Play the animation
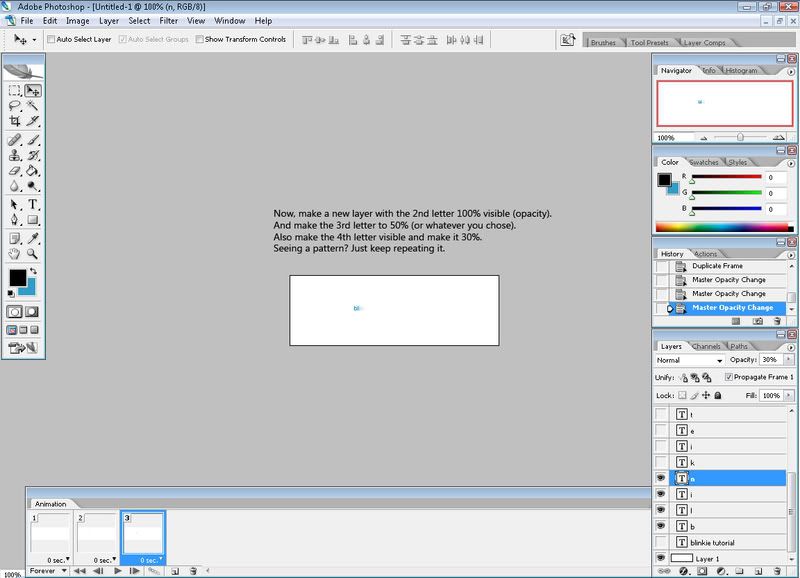 click(x=118, y=571)
